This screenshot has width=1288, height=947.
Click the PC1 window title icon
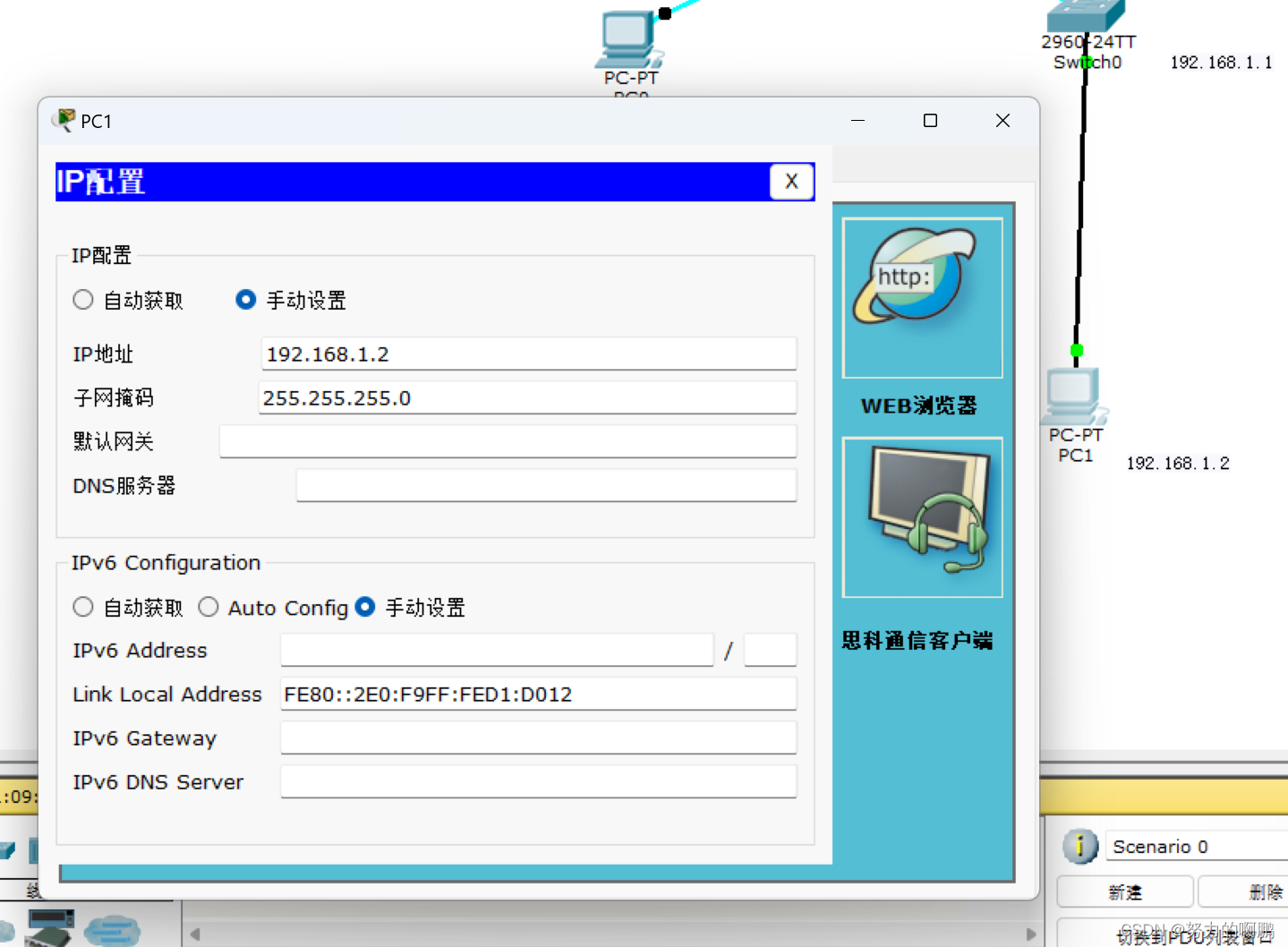pyautogui.click(x=64, y=120)
